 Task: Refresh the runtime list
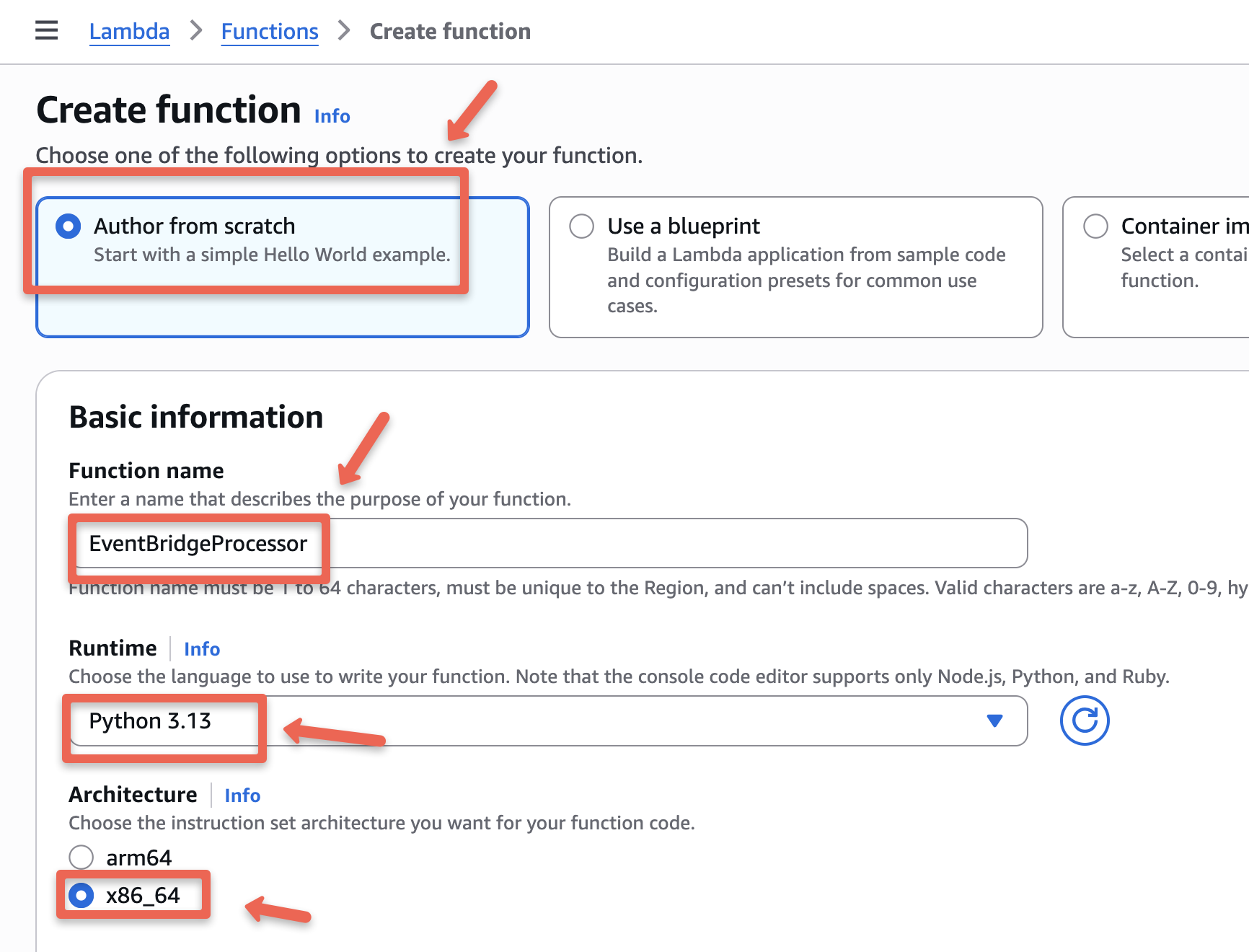coord(1084,720)
